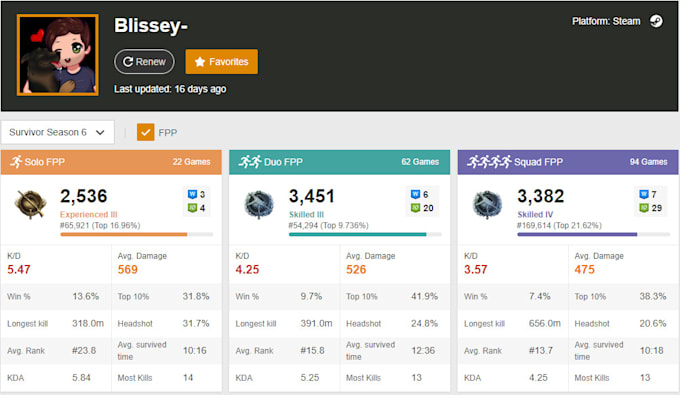
Task: Click Squad KDA value 4.25
Action: (538, 378)
